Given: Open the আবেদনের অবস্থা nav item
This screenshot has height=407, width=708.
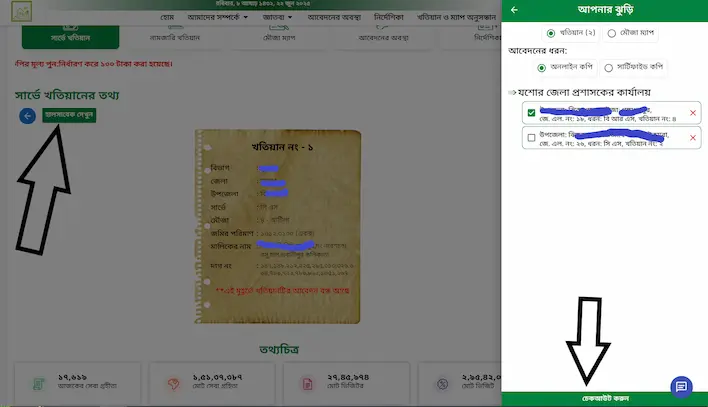Looking at the screenshot, I should pyautogui.click(x=334, y=17).
